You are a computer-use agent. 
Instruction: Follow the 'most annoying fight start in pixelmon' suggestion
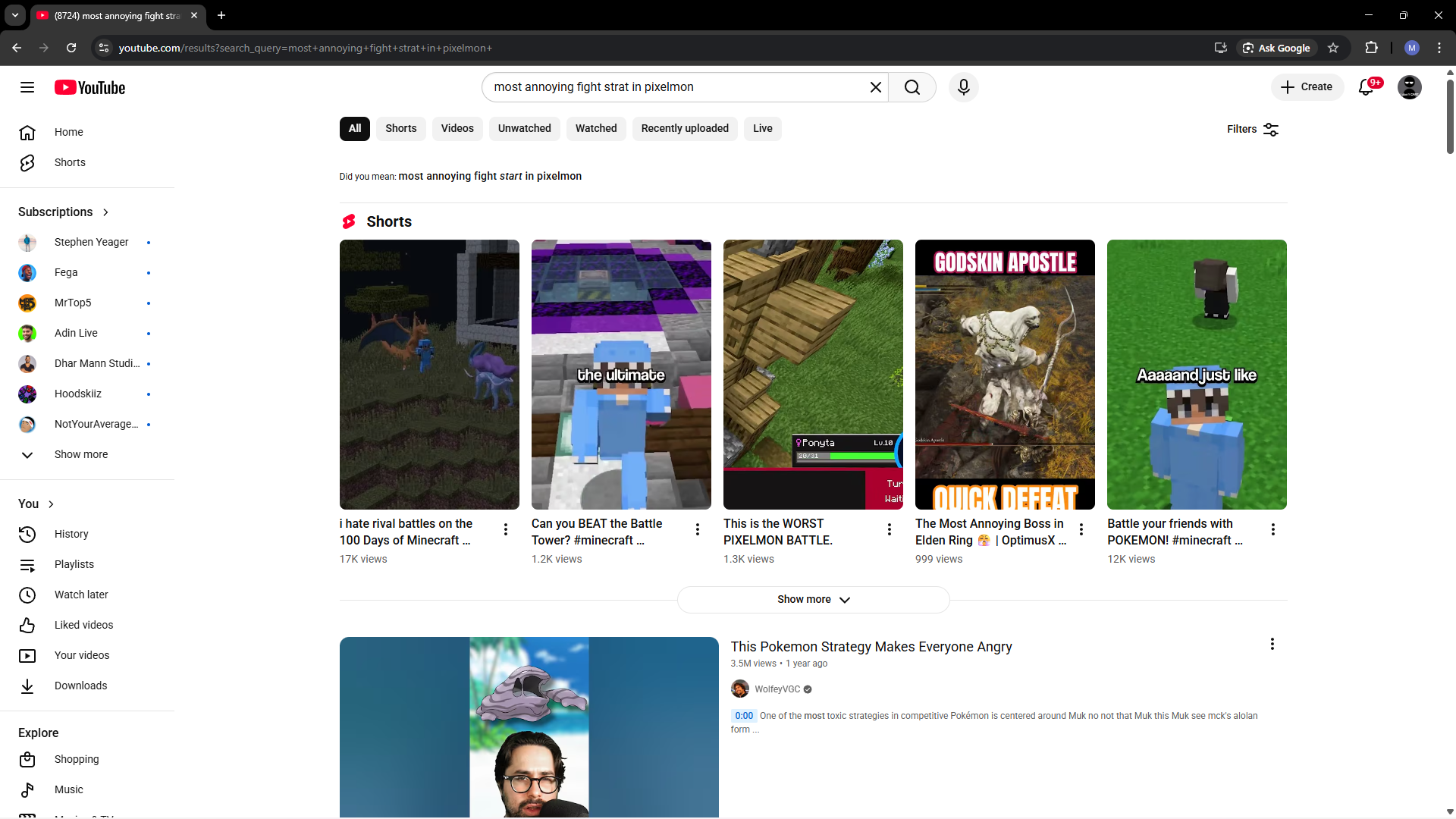490,176
